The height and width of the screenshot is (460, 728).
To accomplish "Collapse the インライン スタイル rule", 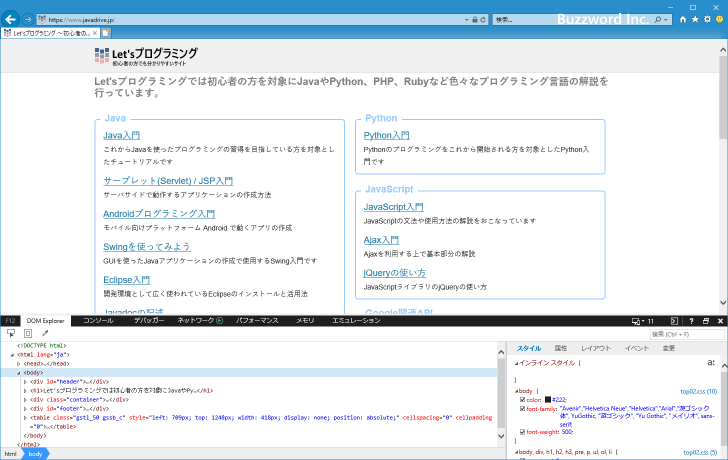I will click(x=516, y=363).
